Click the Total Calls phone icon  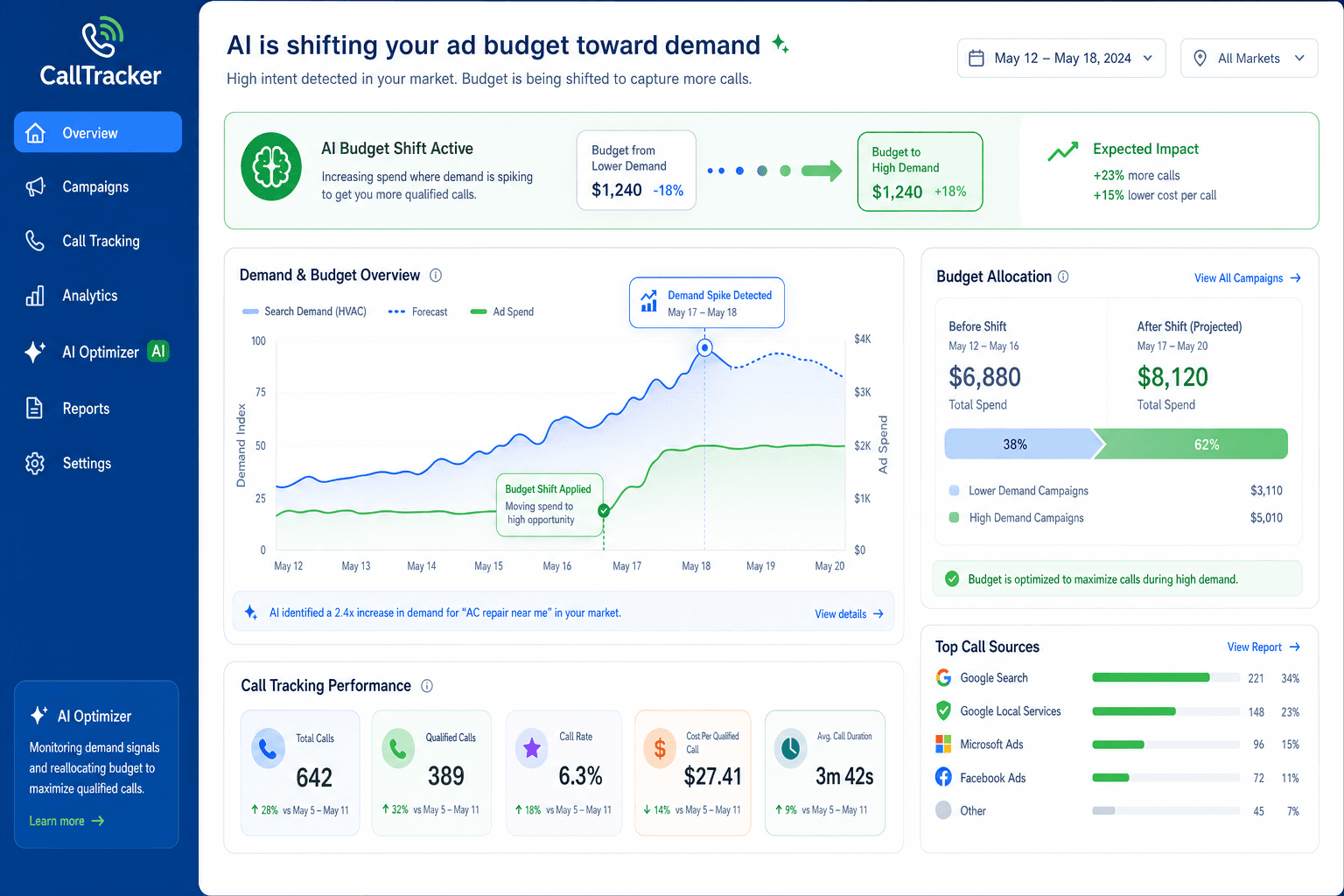(x=269, y=749)
